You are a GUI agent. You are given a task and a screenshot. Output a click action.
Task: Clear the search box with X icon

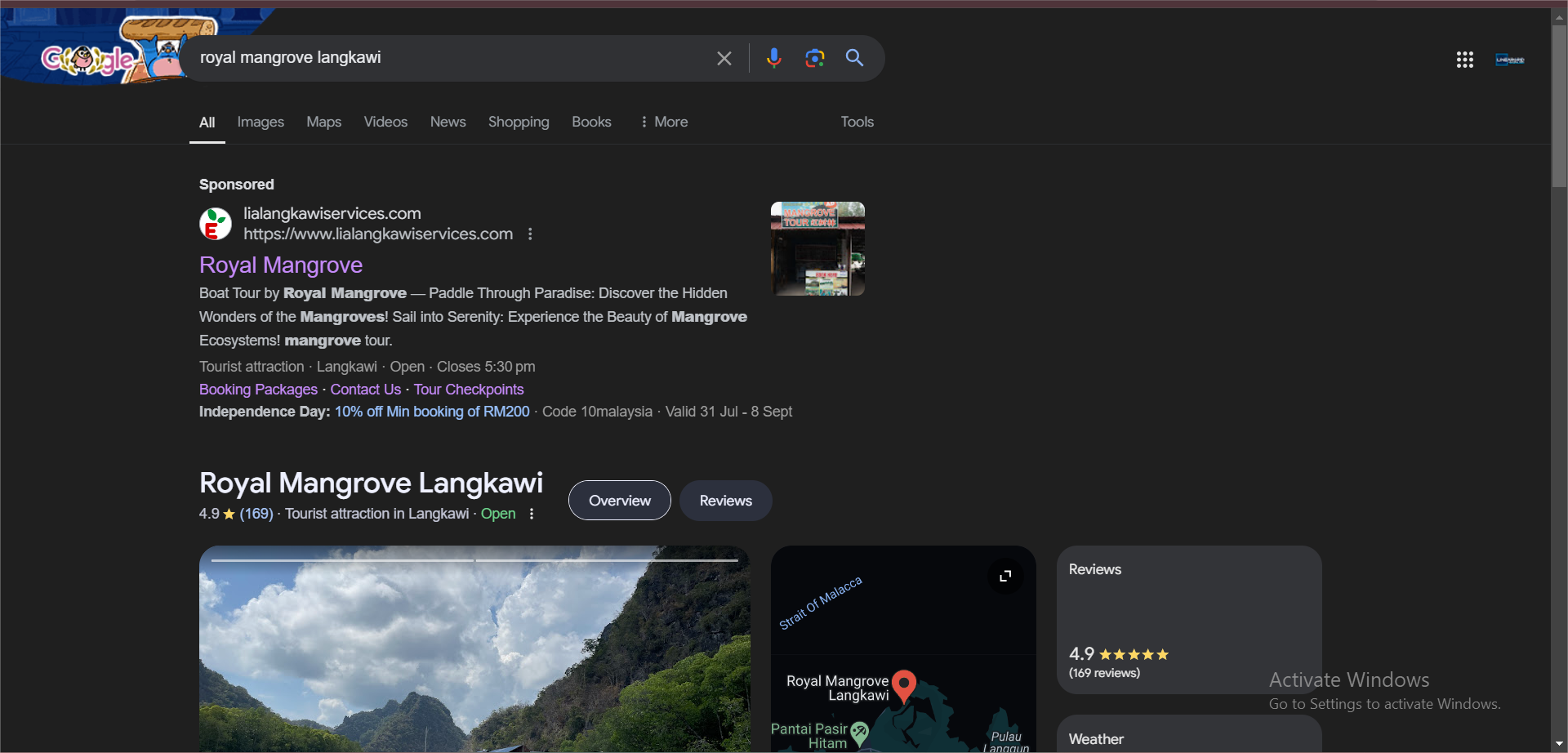point(724,58)
